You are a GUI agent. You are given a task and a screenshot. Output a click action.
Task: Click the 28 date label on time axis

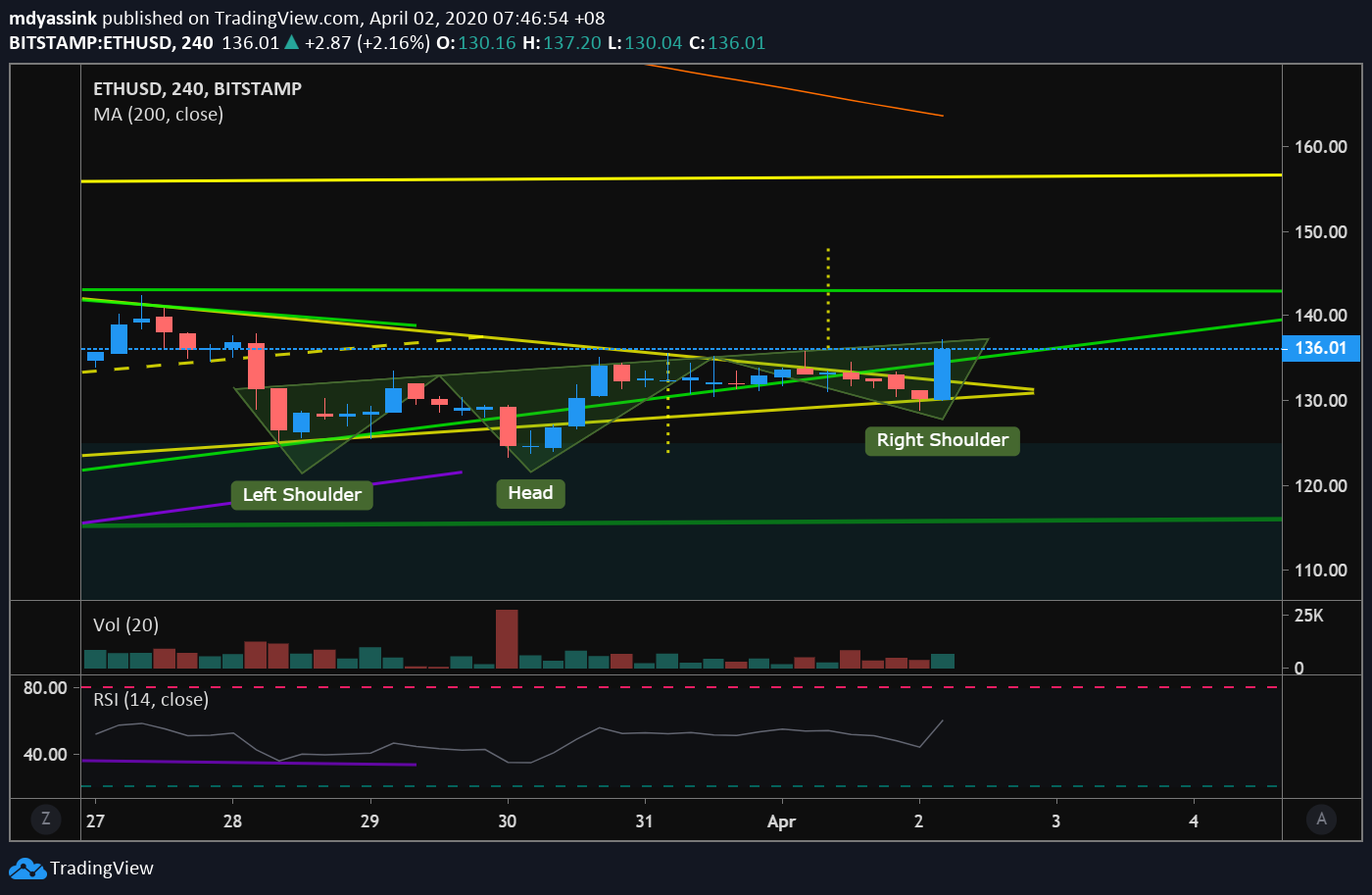[x=232, y=820]
